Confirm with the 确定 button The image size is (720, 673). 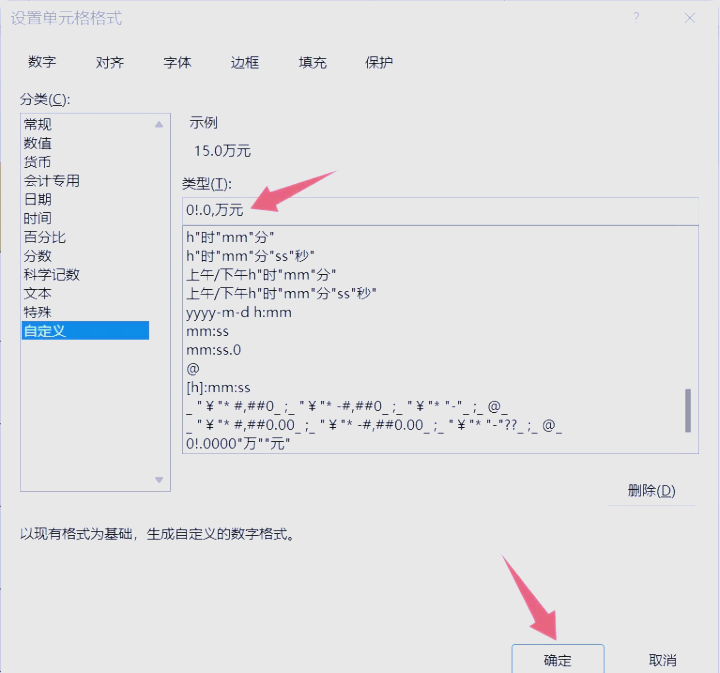pos(558,660)
